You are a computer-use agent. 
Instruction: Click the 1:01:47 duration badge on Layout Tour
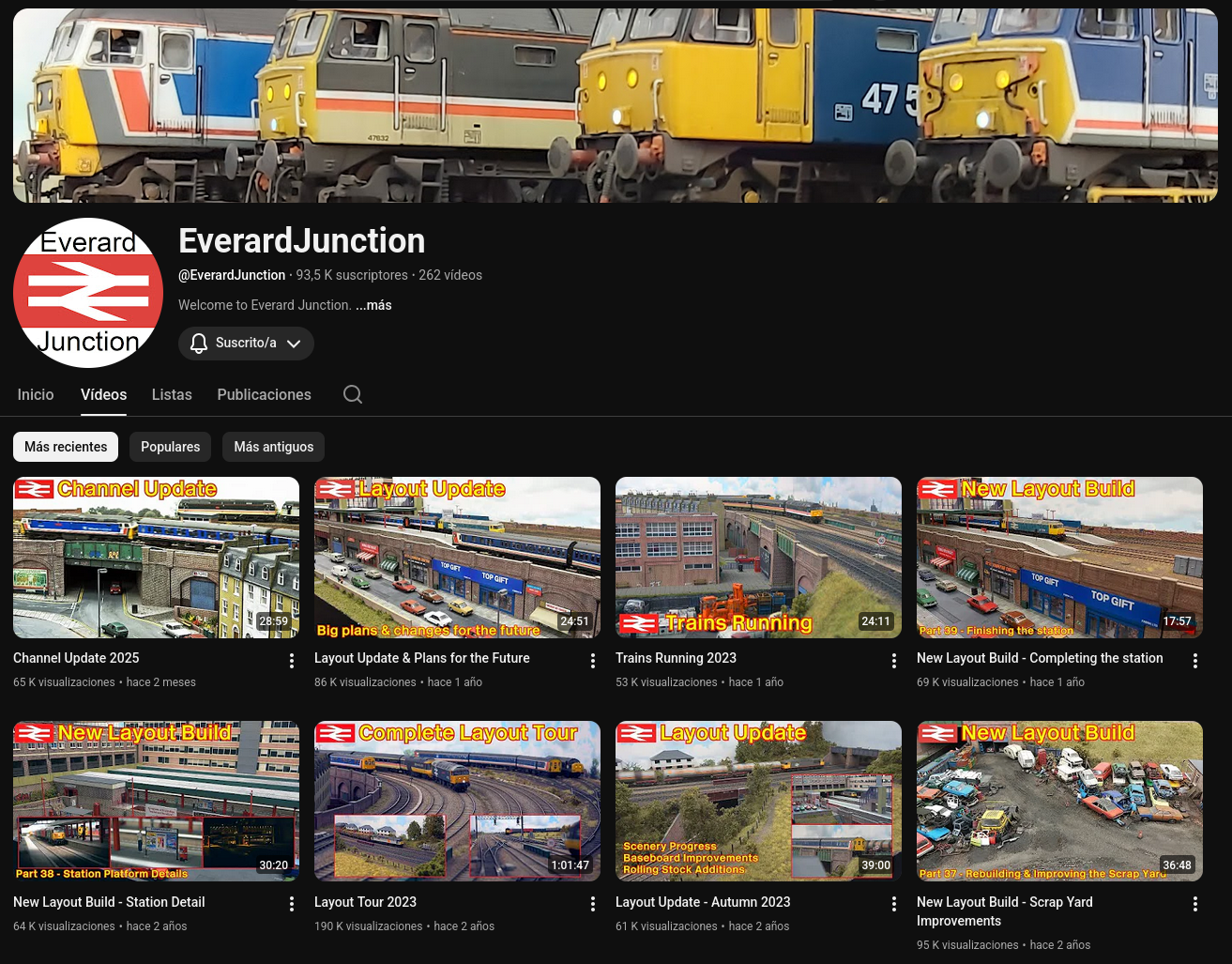click(570, 865)
